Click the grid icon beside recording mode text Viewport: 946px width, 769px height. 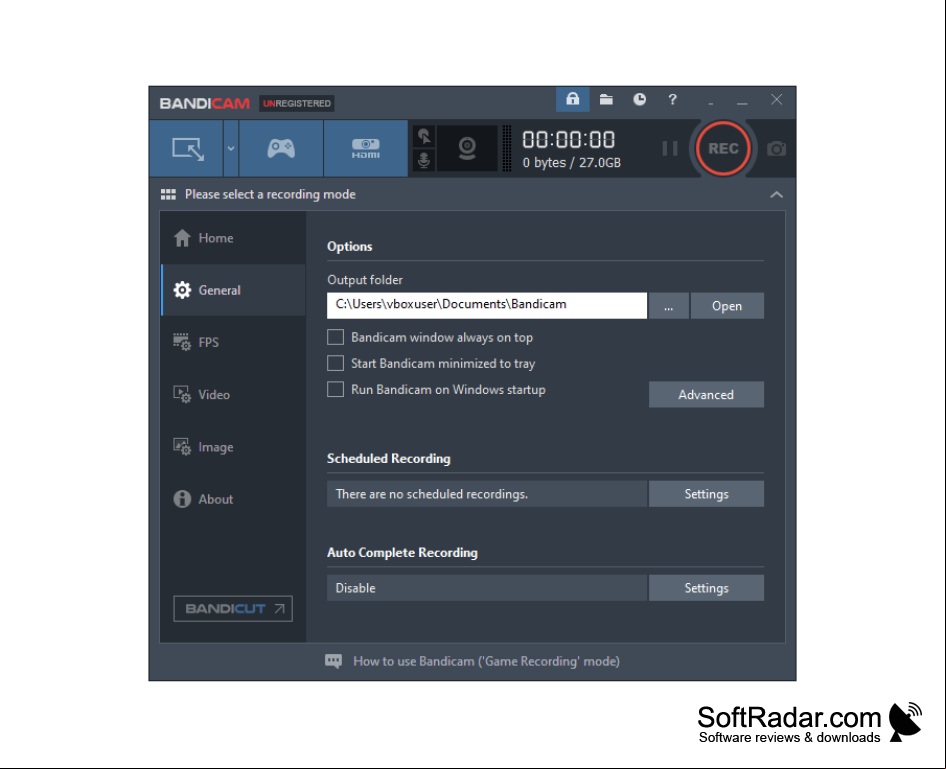coord(168,194)
